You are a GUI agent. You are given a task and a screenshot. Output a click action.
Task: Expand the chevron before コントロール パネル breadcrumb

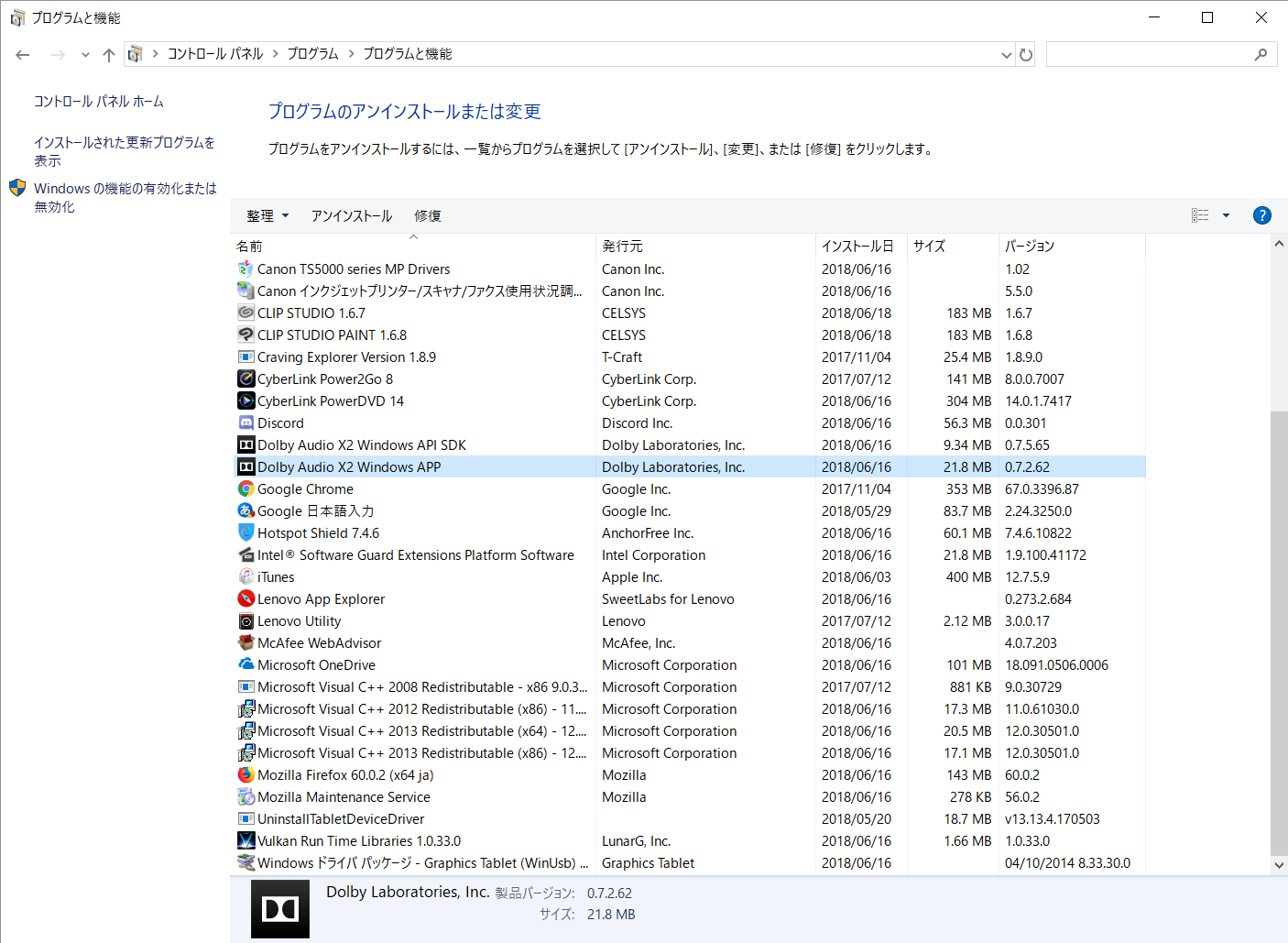pyautogui.click(x=156, y=54)
